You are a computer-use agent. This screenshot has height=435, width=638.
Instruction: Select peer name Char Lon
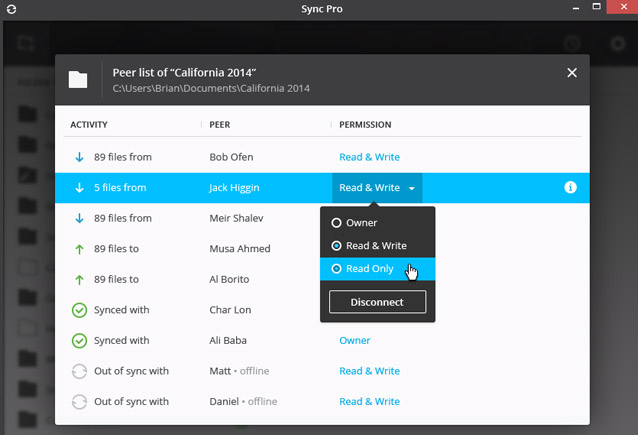tap(230, 310)
